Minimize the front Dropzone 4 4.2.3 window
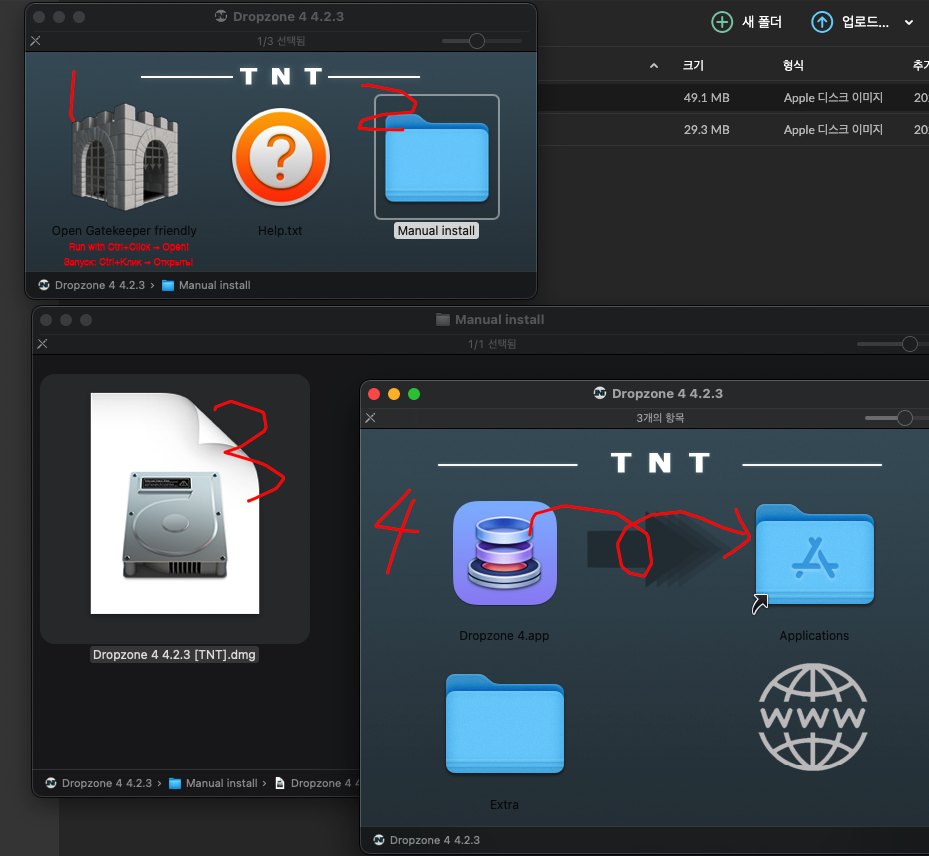The height and width of the screenshot is (856, 929). click(394, 394)
